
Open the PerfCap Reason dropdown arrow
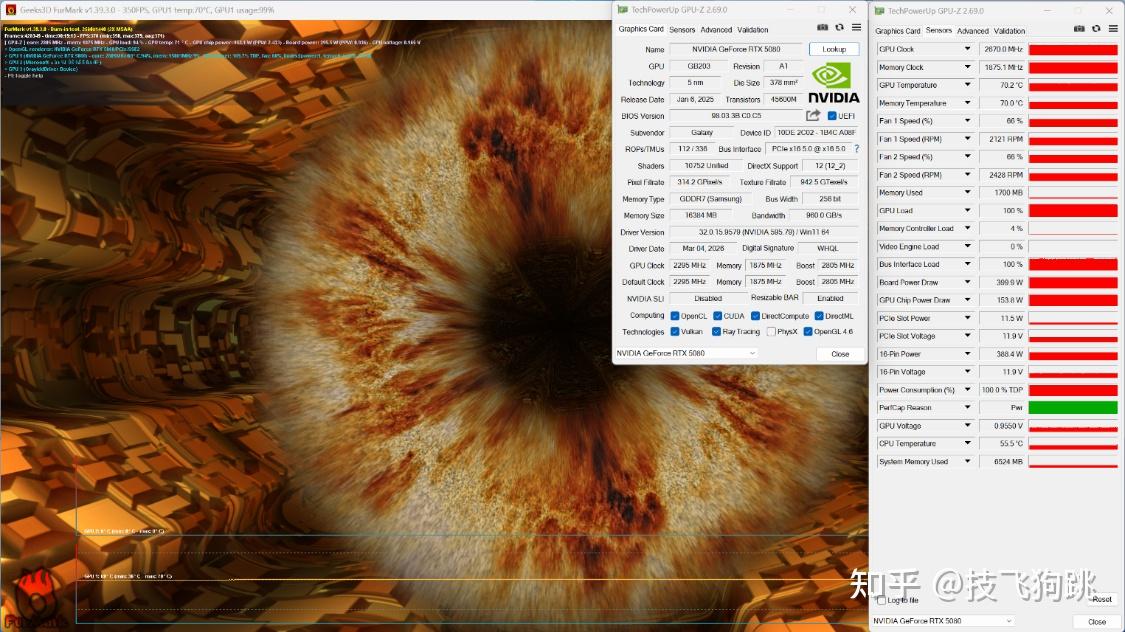point(967,407)
